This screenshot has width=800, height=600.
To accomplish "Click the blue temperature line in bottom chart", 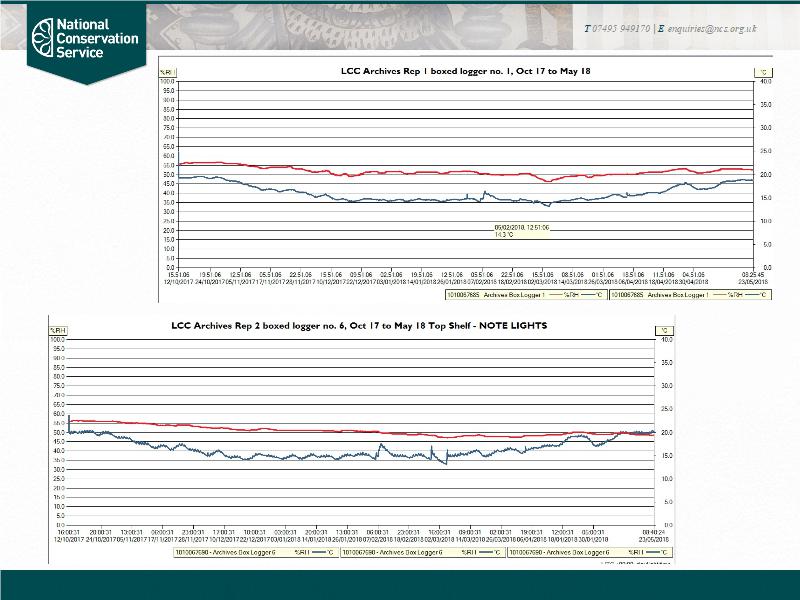I will point(250,456).
